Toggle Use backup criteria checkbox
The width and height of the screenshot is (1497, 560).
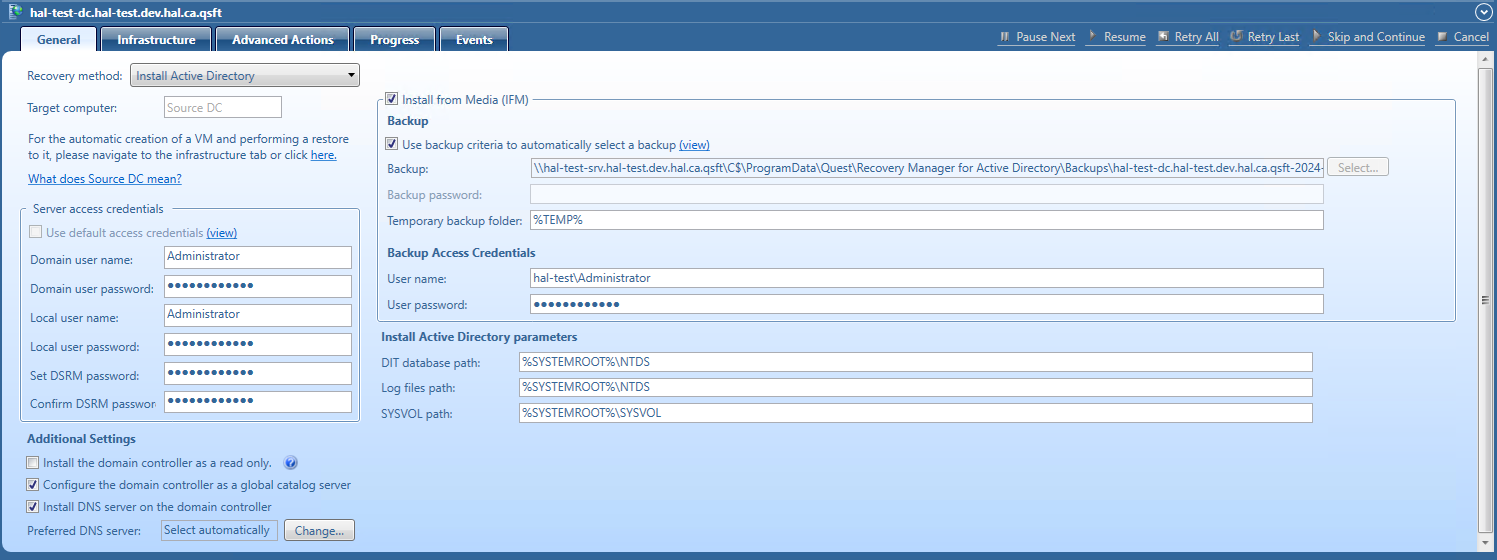coord(392,145)
